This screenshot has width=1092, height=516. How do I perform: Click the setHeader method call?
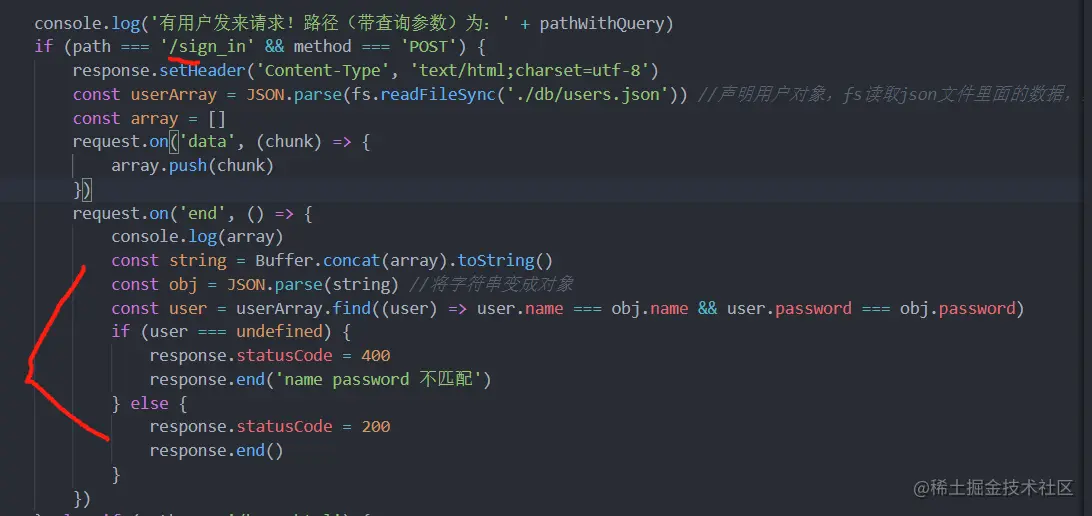[x=202, y=71]
